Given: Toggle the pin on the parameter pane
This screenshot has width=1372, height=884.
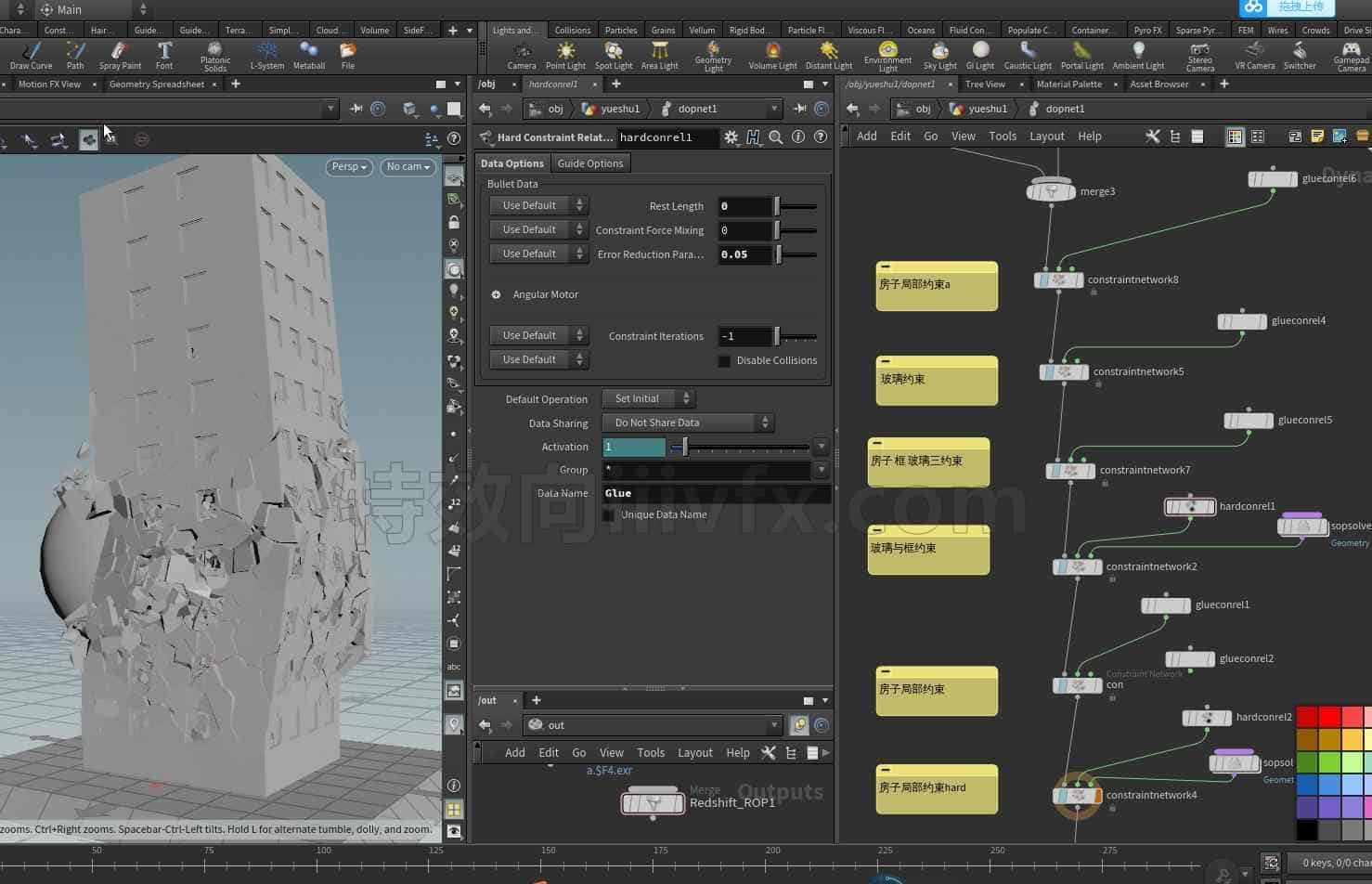Looking at the screenshot, I should 800,109.
